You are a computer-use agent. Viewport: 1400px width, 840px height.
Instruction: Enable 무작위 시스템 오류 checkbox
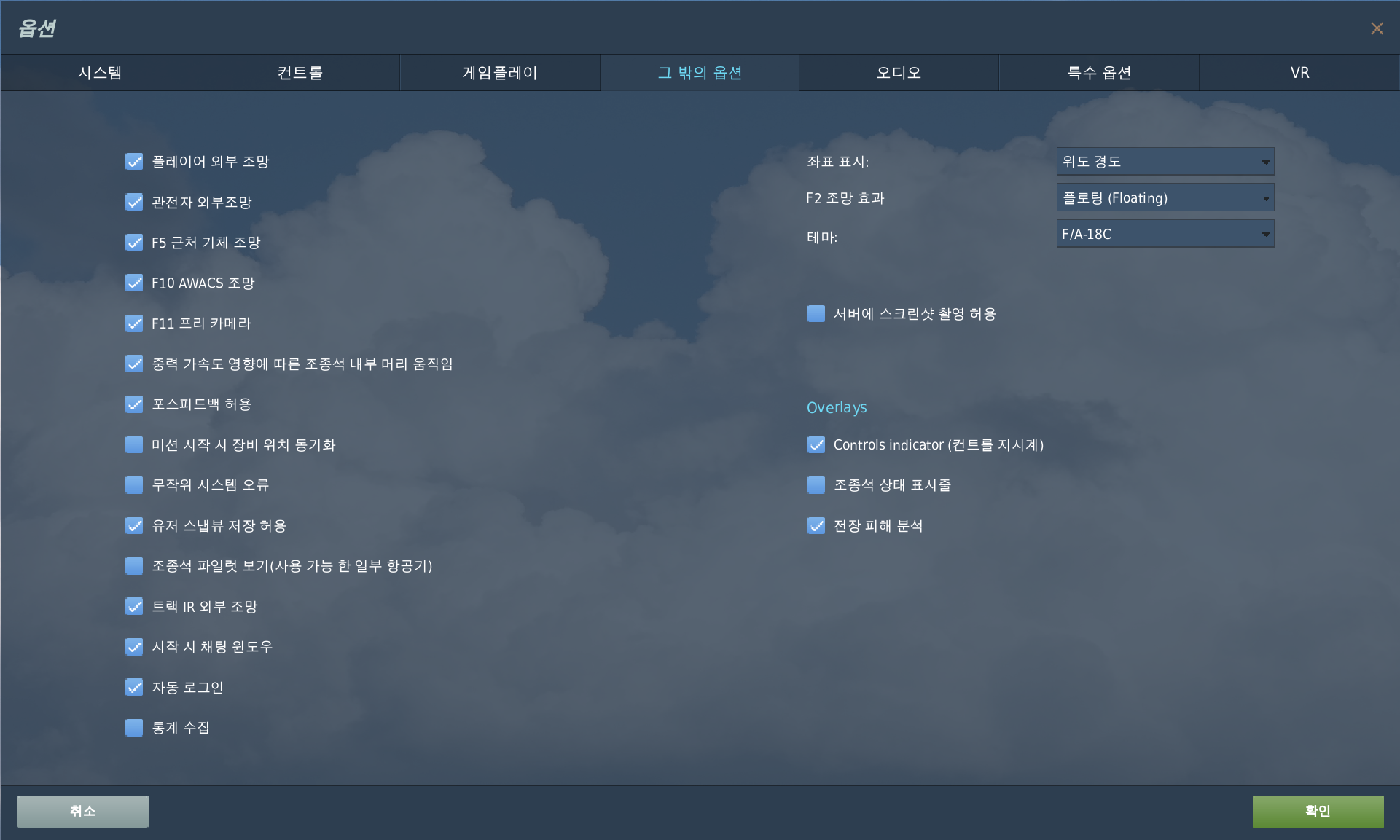click(x=134, y=485)
